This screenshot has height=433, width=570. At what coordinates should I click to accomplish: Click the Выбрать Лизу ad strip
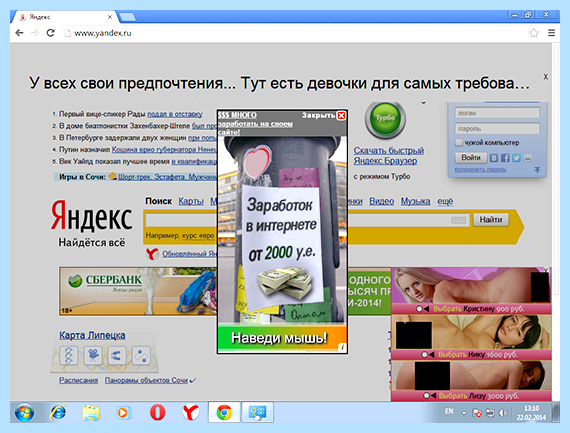(471, 396)
